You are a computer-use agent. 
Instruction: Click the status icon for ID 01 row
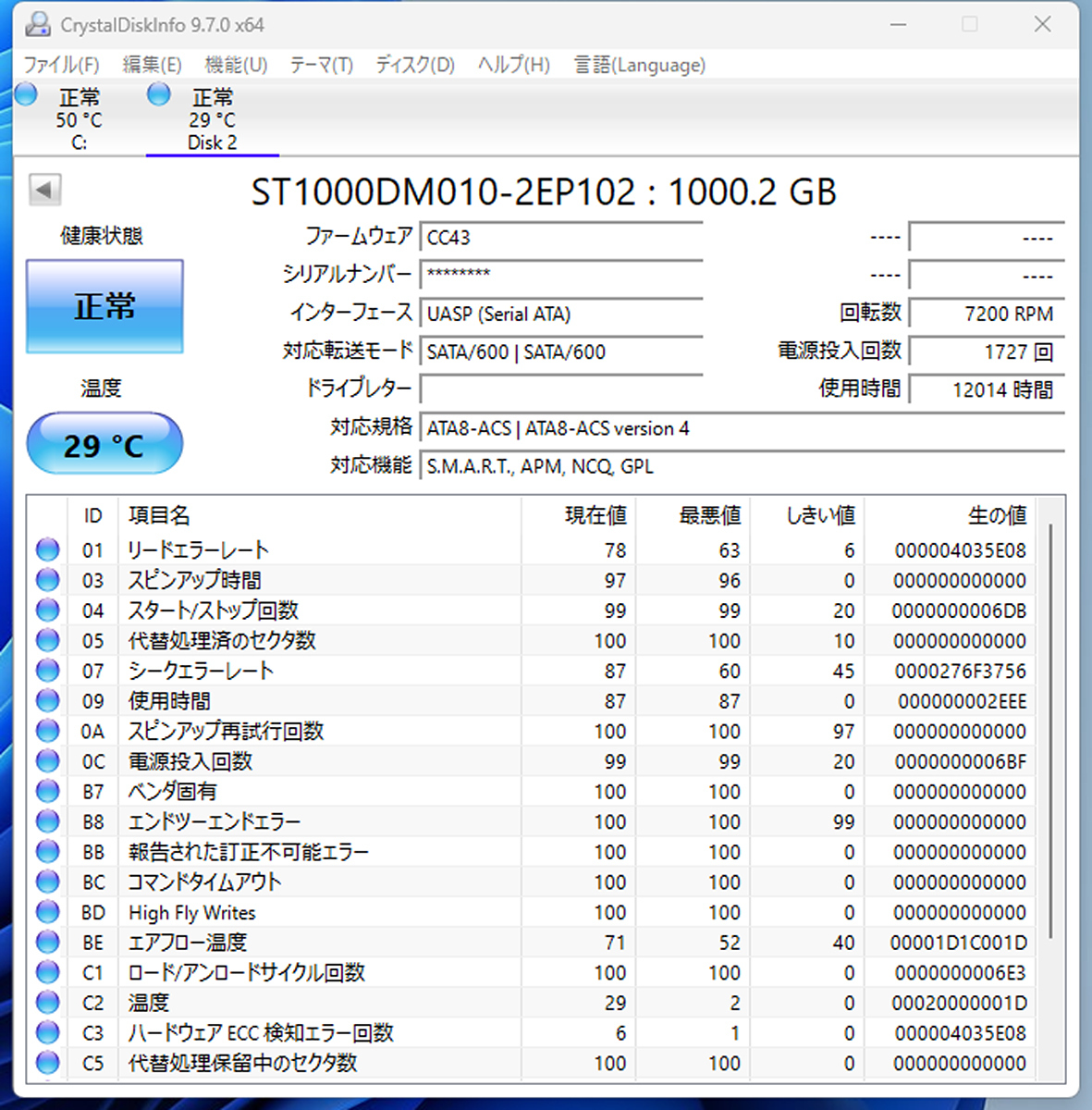coord(48,550)
